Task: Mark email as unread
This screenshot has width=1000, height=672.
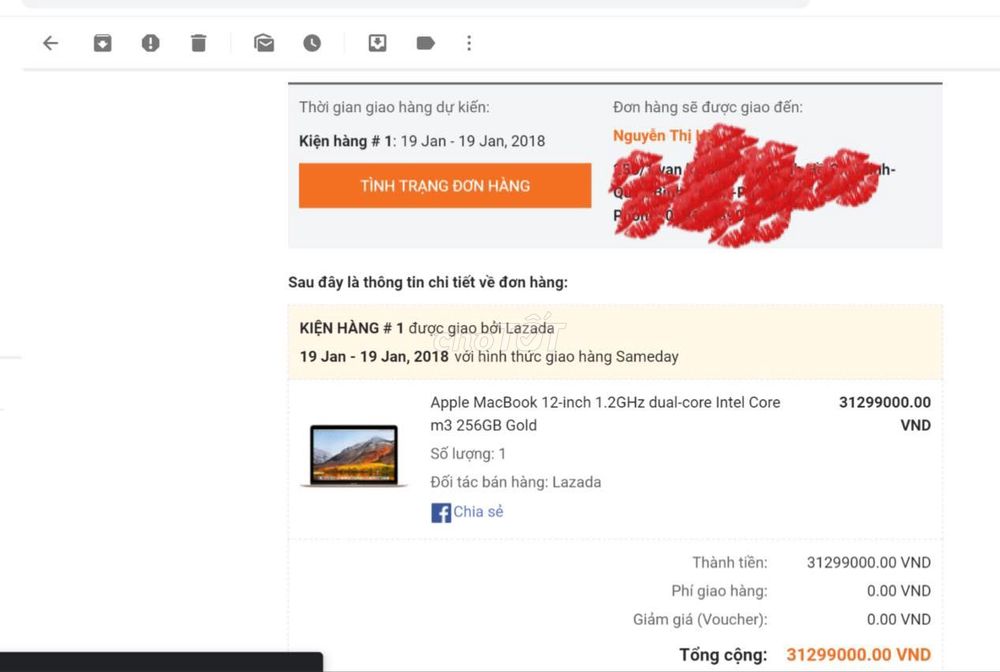Action: coord(264,43)
